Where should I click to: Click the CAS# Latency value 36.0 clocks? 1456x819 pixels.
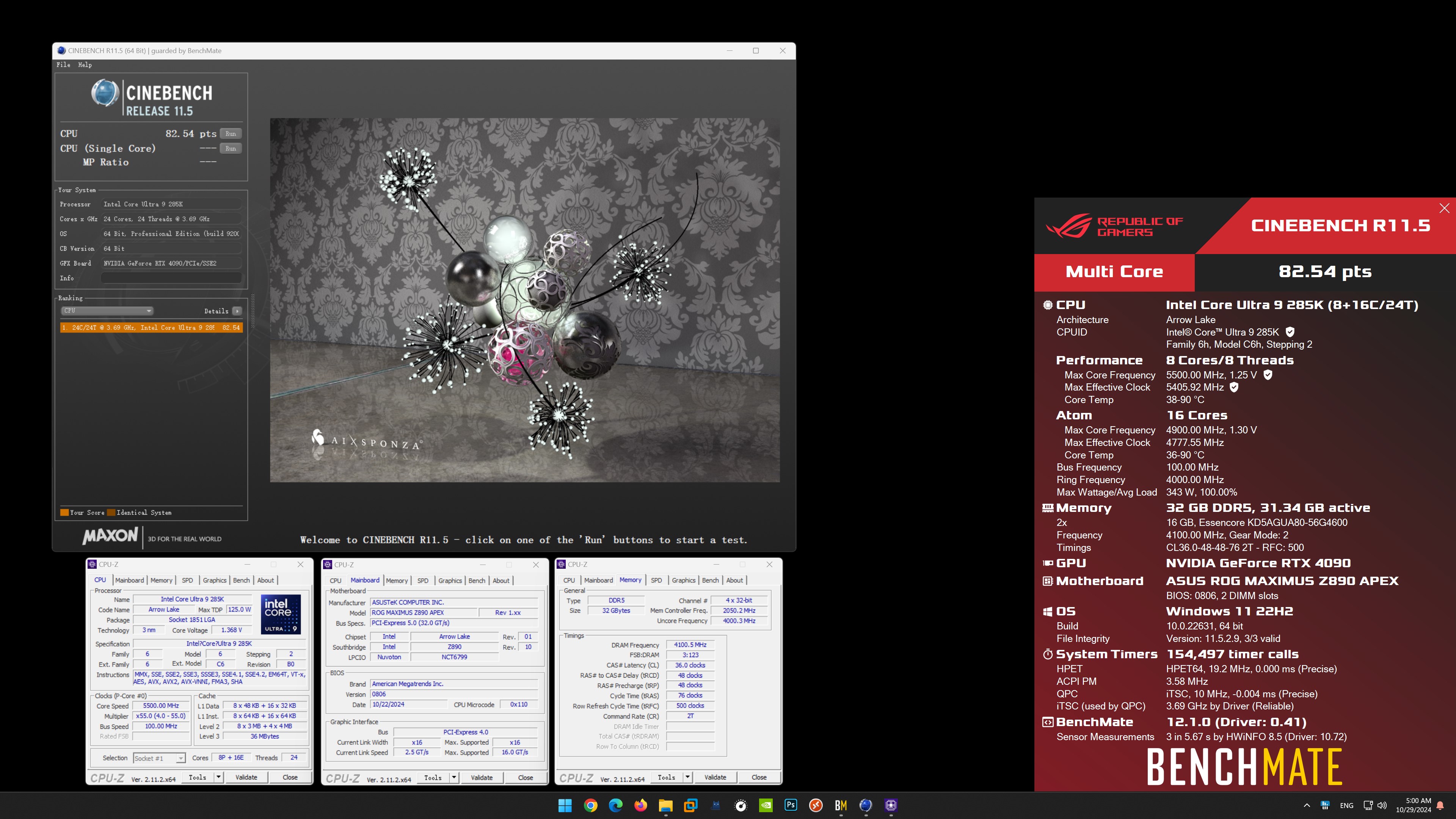[690, 665]
